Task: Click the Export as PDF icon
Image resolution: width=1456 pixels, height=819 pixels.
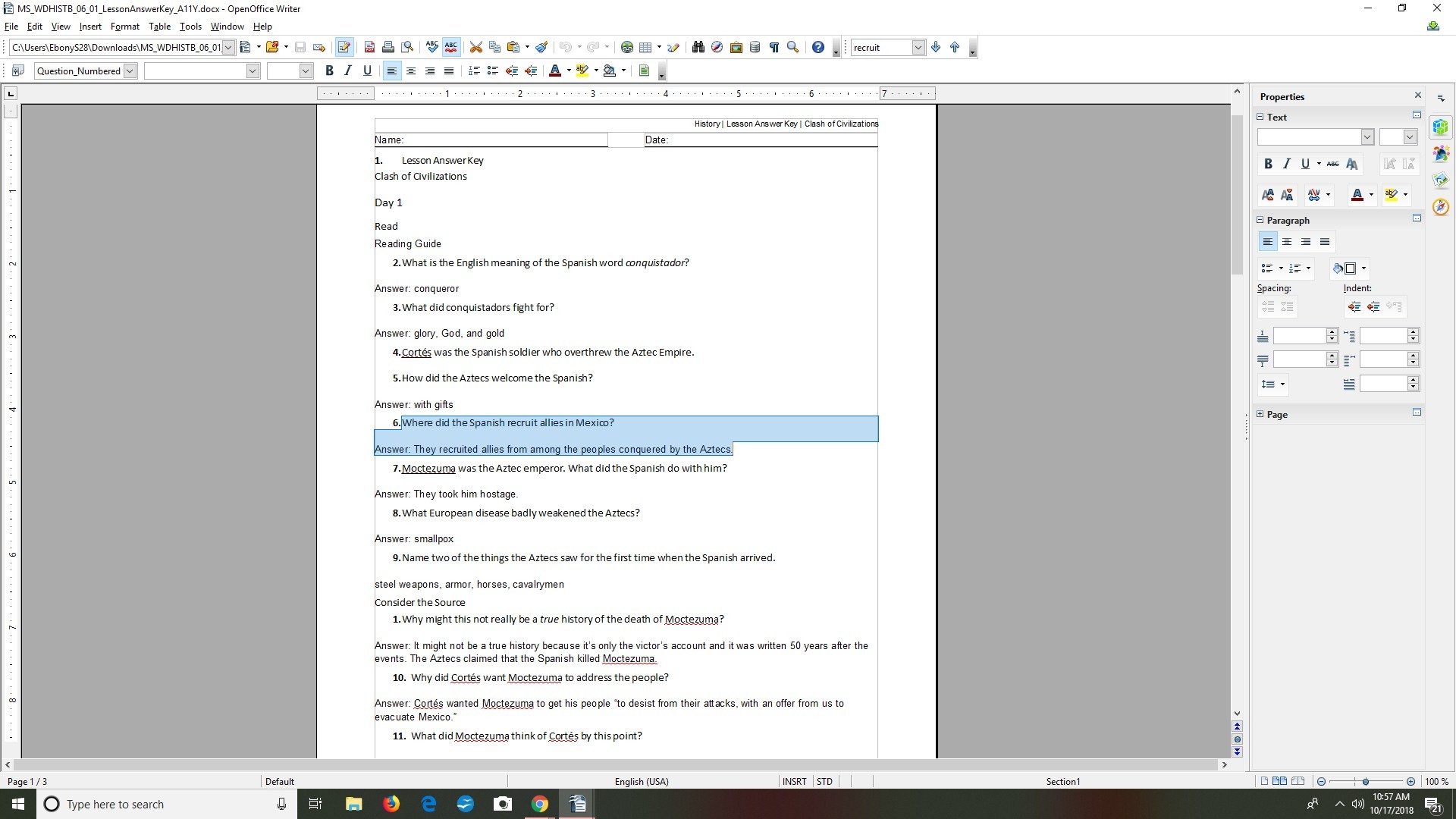Action: coord(369,47)
